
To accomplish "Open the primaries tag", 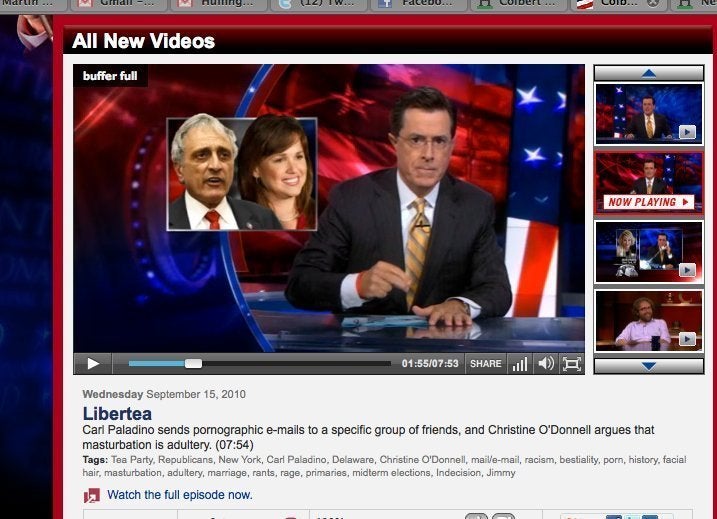I will pos(326,472).
